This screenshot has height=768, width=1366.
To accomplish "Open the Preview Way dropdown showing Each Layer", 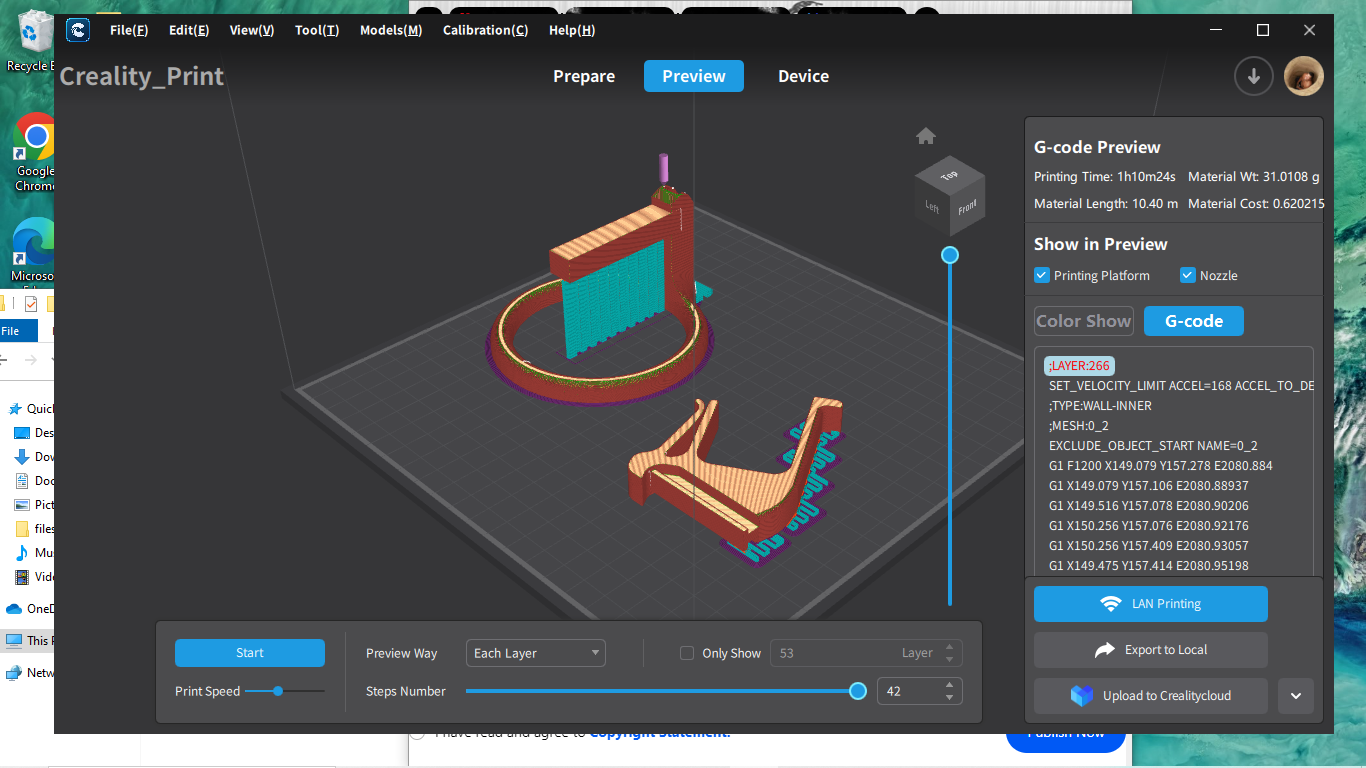I will pos(535,652).
